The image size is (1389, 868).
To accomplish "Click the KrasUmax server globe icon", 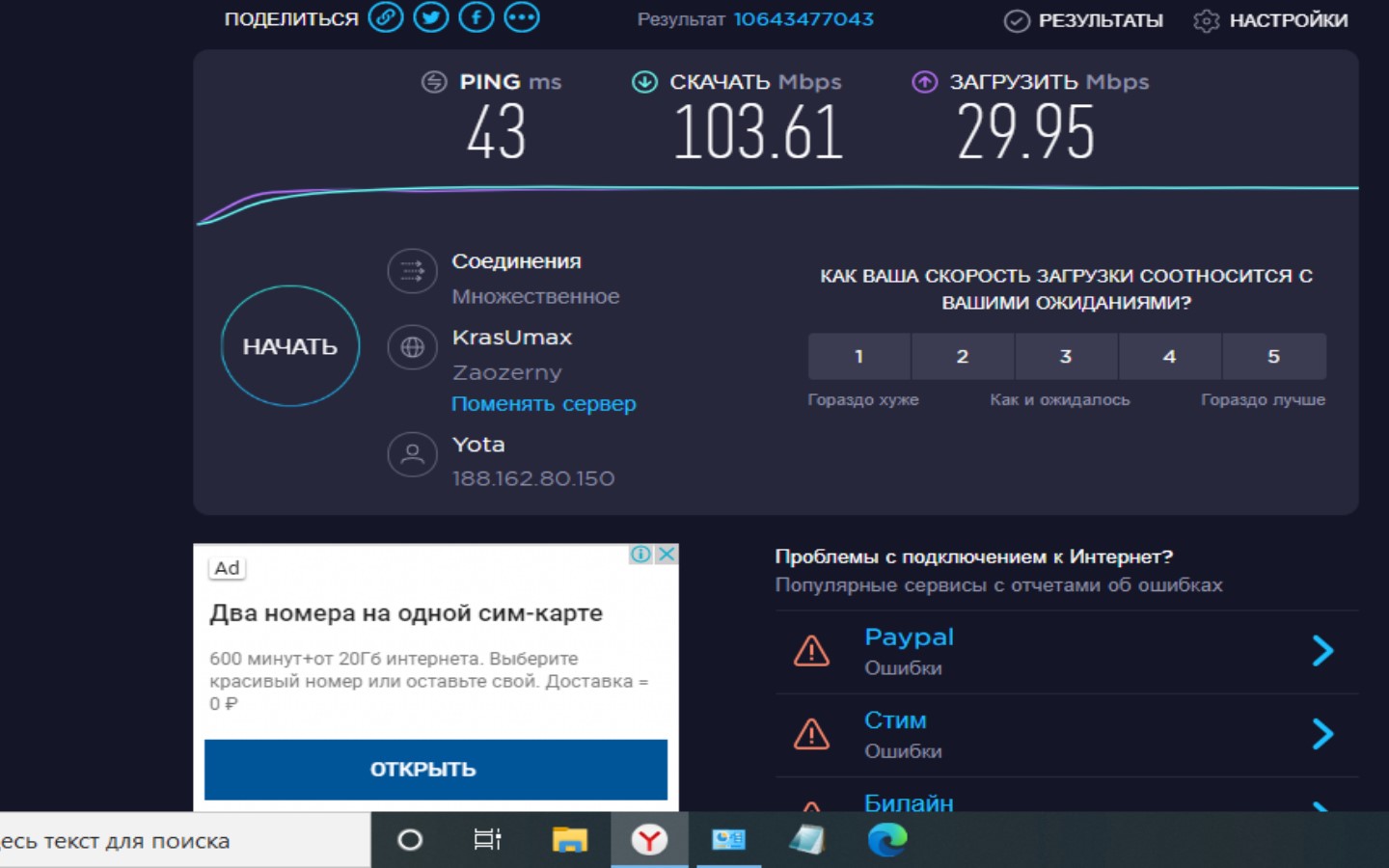I will click(x=413, y=347).
